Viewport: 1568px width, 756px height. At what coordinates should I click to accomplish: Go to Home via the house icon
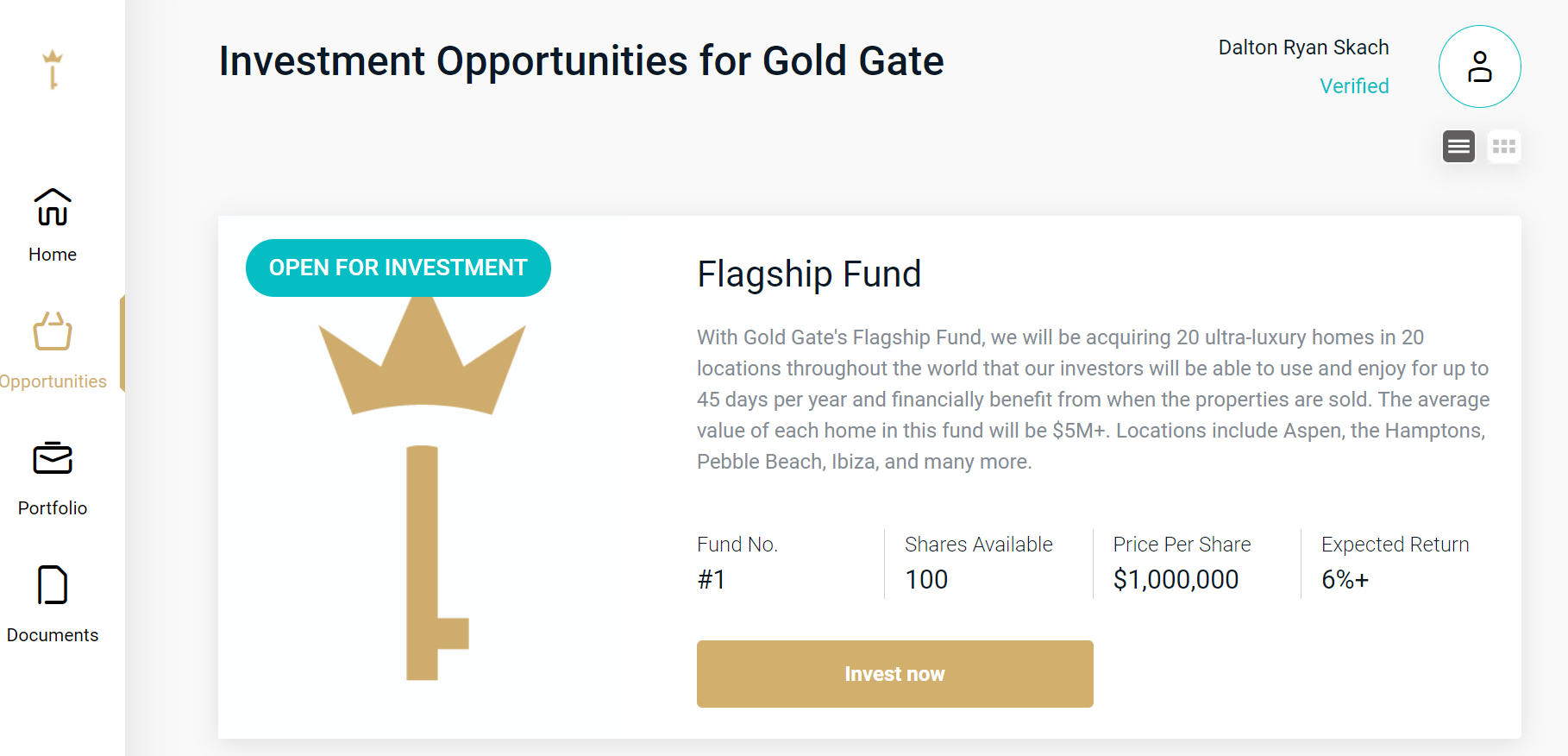coord(53,207)
